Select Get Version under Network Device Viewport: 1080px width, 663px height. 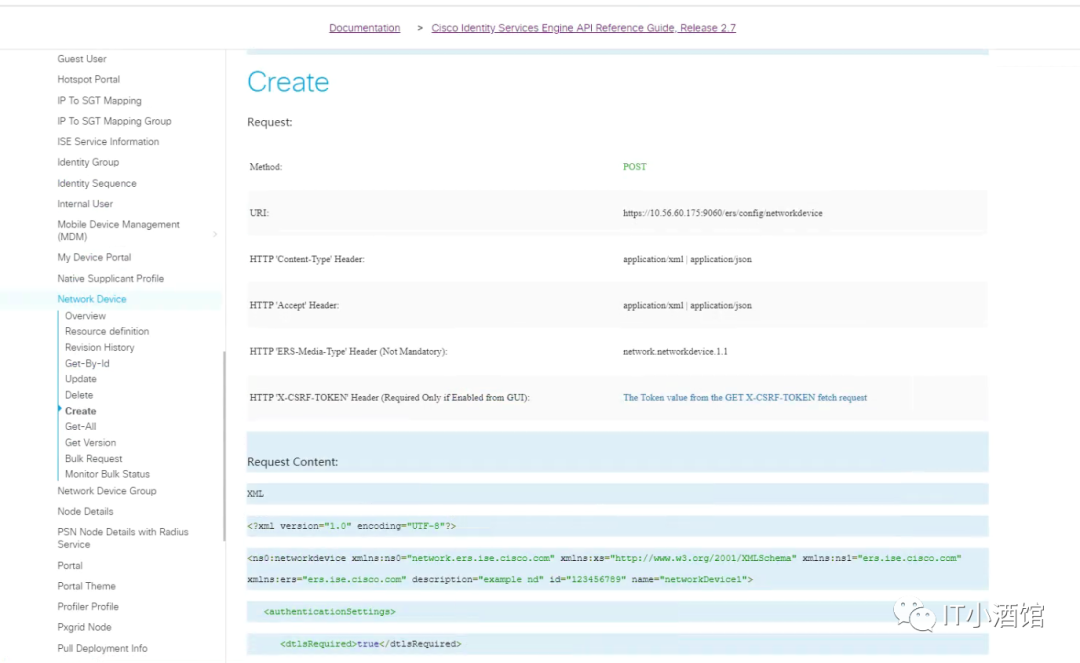[89, 442]
